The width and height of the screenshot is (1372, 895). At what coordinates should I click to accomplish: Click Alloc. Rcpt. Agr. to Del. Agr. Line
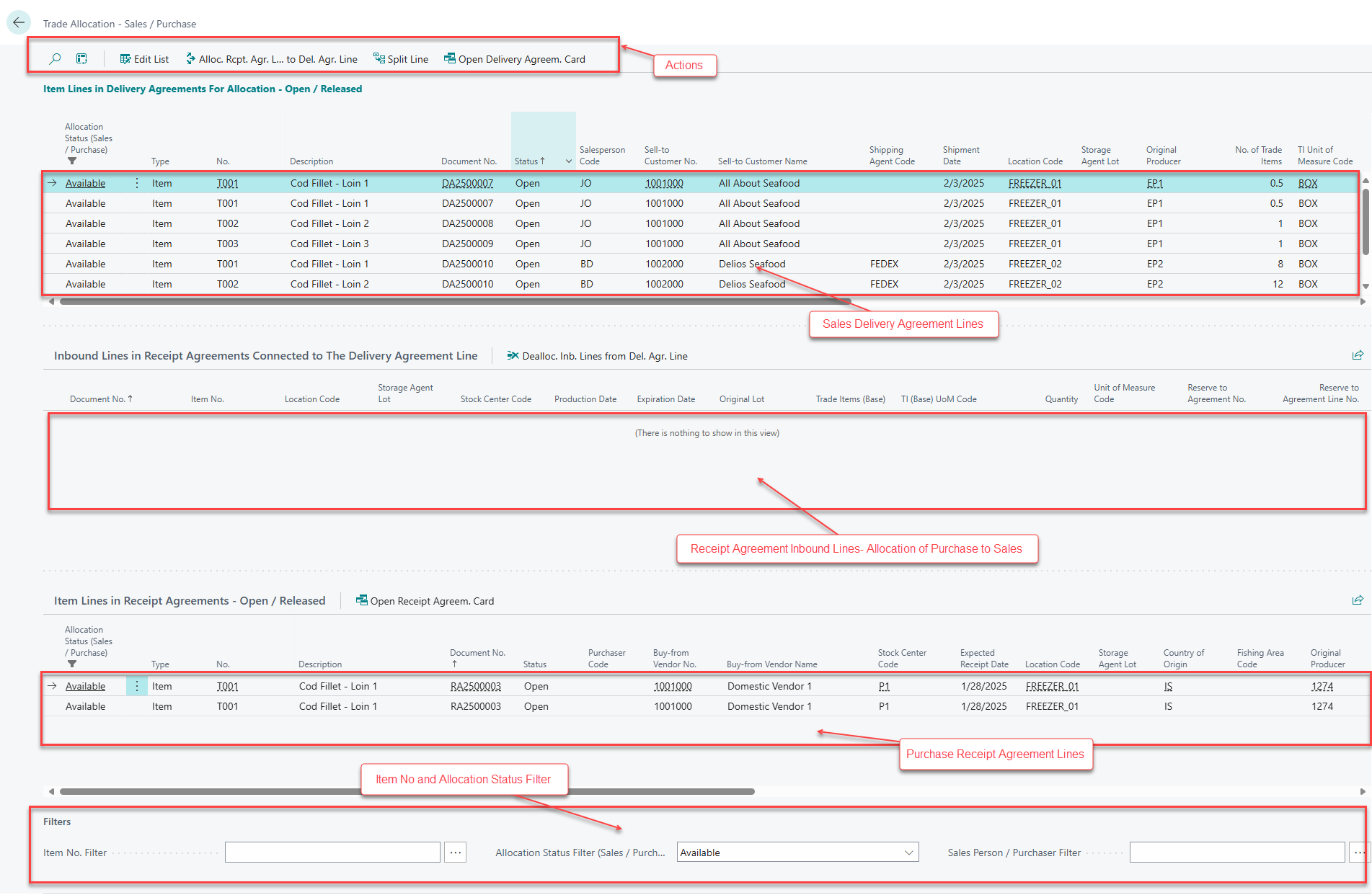pyautogui.click(x=272, y=59)
